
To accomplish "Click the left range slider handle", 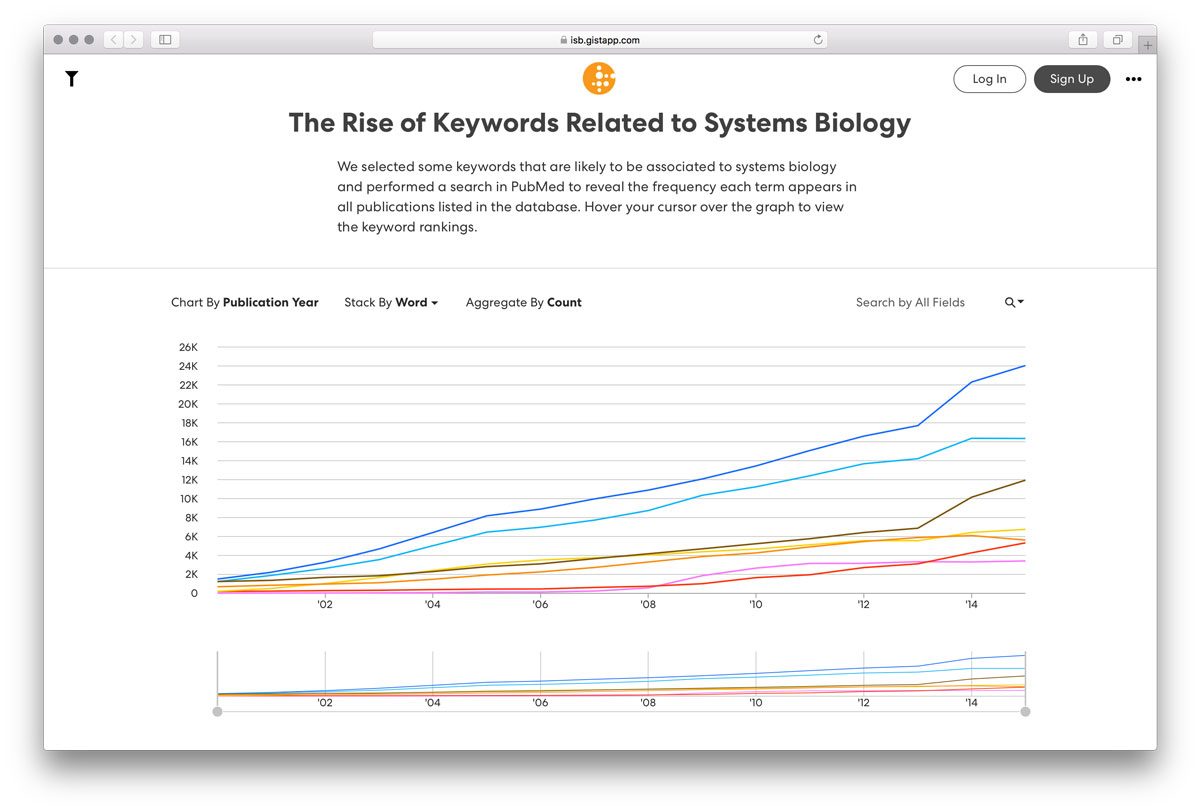I will pos(218,711).
